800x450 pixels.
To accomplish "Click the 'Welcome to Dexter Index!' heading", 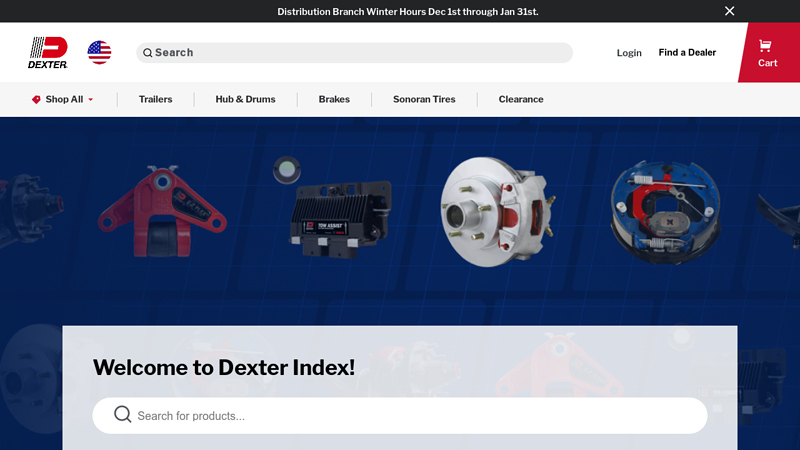I will [x=223, y=367].
